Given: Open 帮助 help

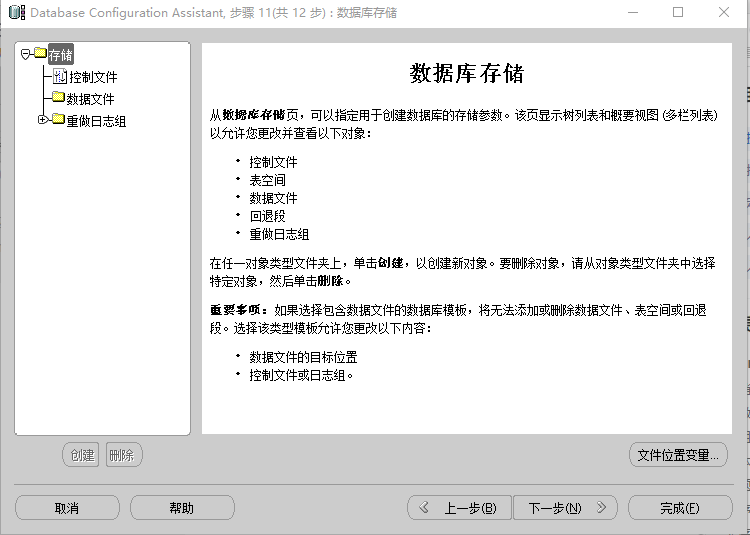Looking at the screenshot, I should [182, 507].
